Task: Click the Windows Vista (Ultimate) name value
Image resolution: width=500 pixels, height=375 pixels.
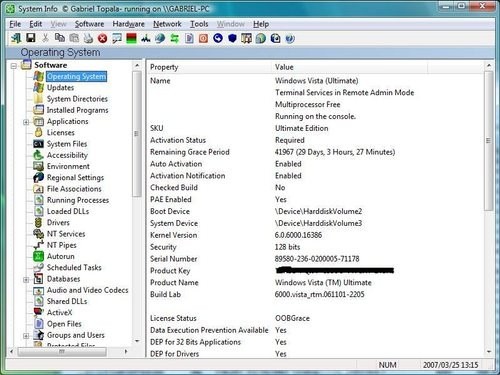Action: [317, 81]
